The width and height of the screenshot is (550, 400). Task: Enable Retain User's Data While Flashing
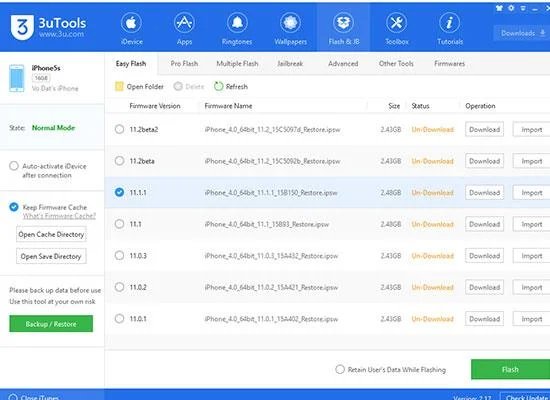click(340, 369)
